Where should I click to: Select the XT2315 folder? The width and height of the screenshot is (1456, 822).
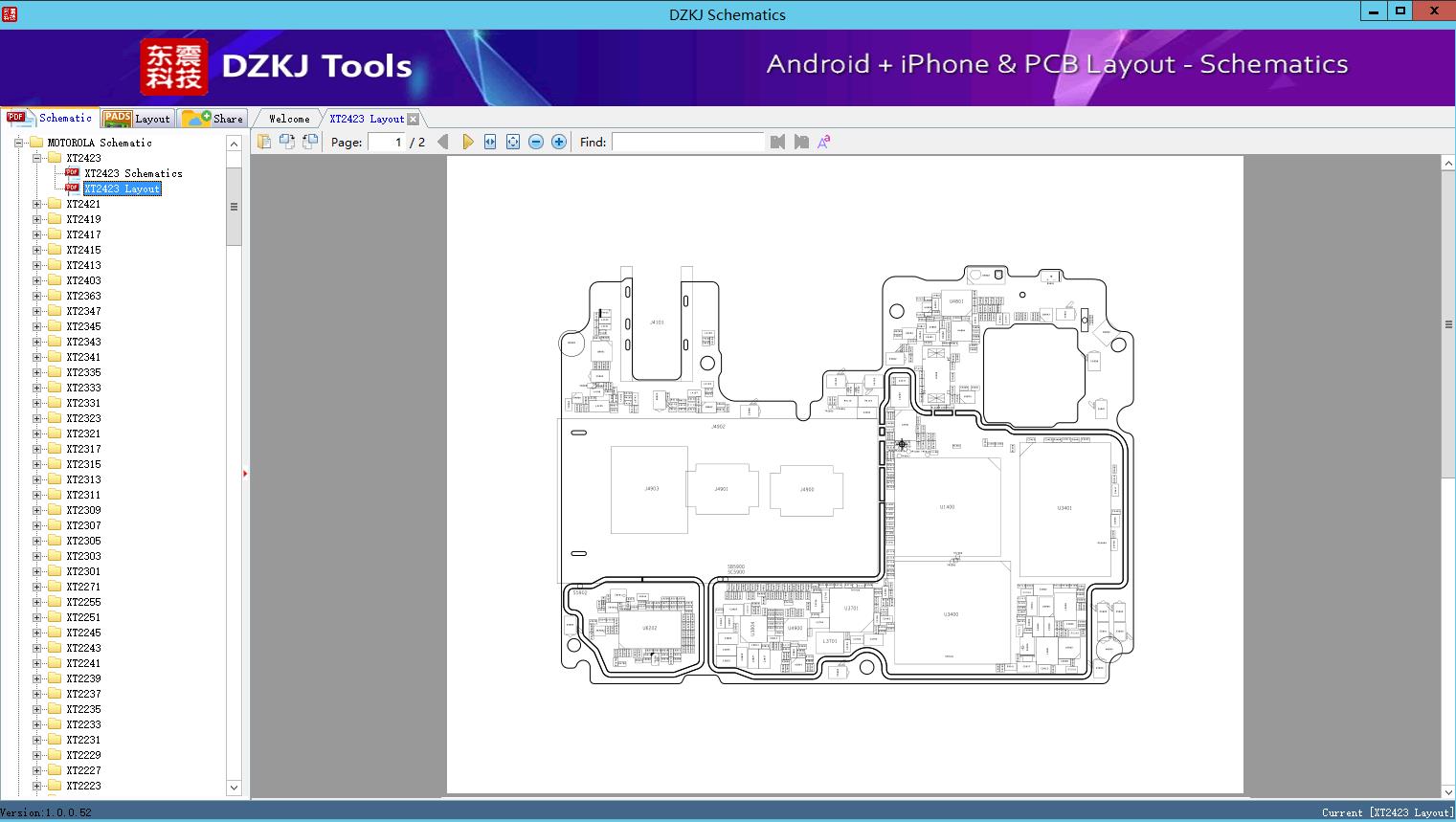pyautogui.click(x=83, y=464)
